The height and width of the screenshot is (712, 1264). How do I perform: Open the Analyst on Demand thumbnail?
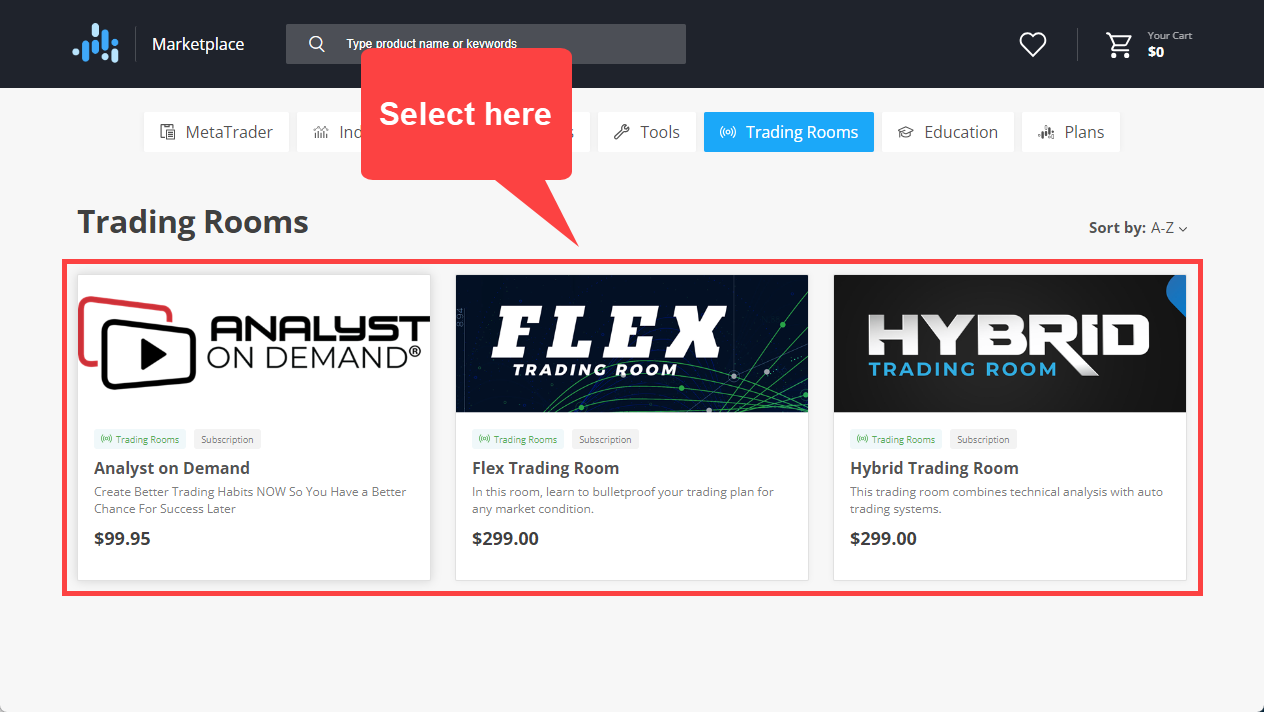pos(254,343)
